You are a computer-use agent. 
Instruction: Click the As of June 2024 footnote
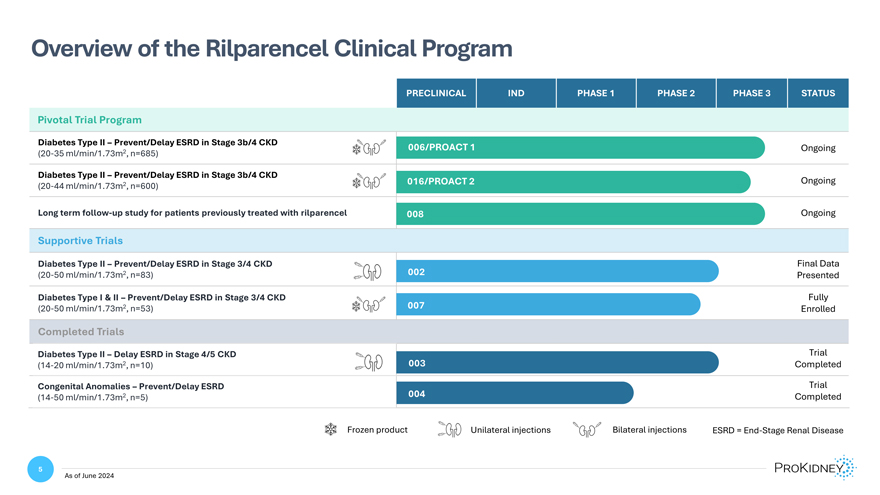pyautogui.click(x=89, y=475)
